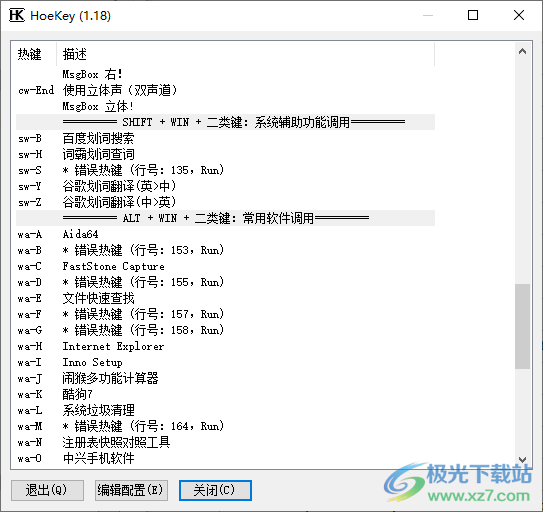Select the sw-Y 谷歌划词翻译(英>中) row
This screenshot has height=512, width=543.
point(225,186)
